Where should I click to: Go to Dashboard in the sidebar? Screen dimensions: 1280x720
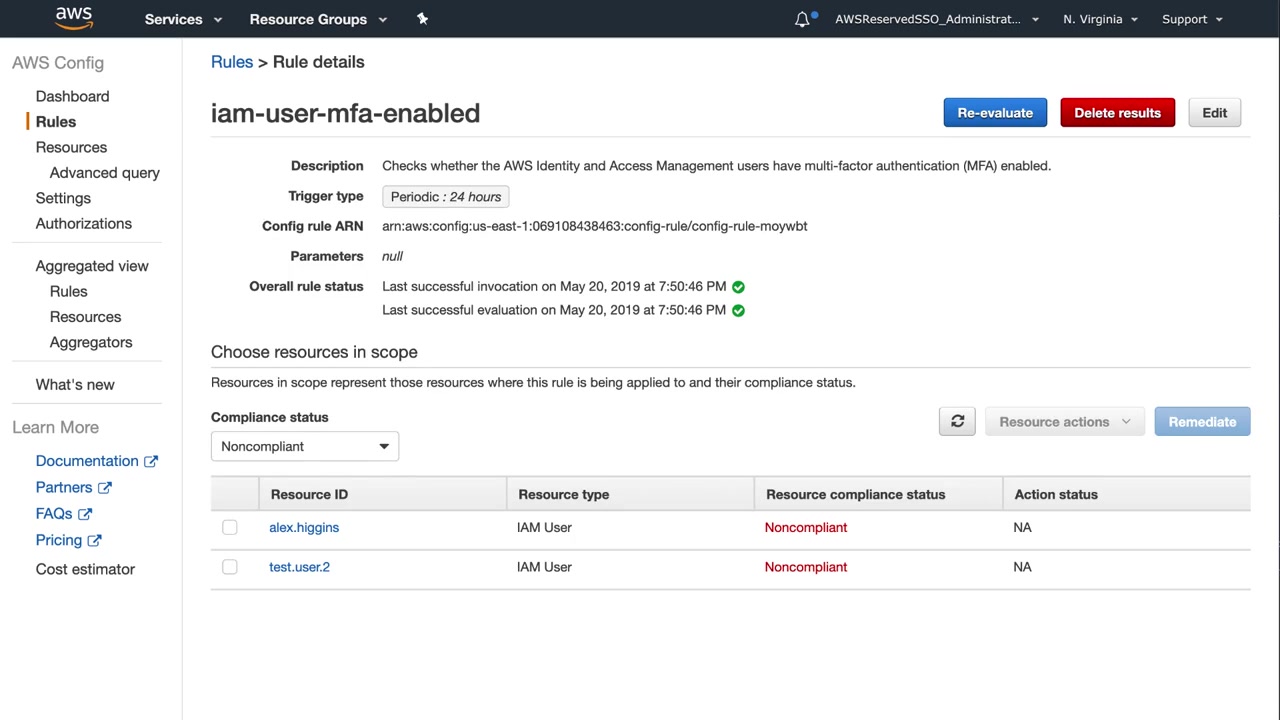pyautogui.click(x=72, y=96)
